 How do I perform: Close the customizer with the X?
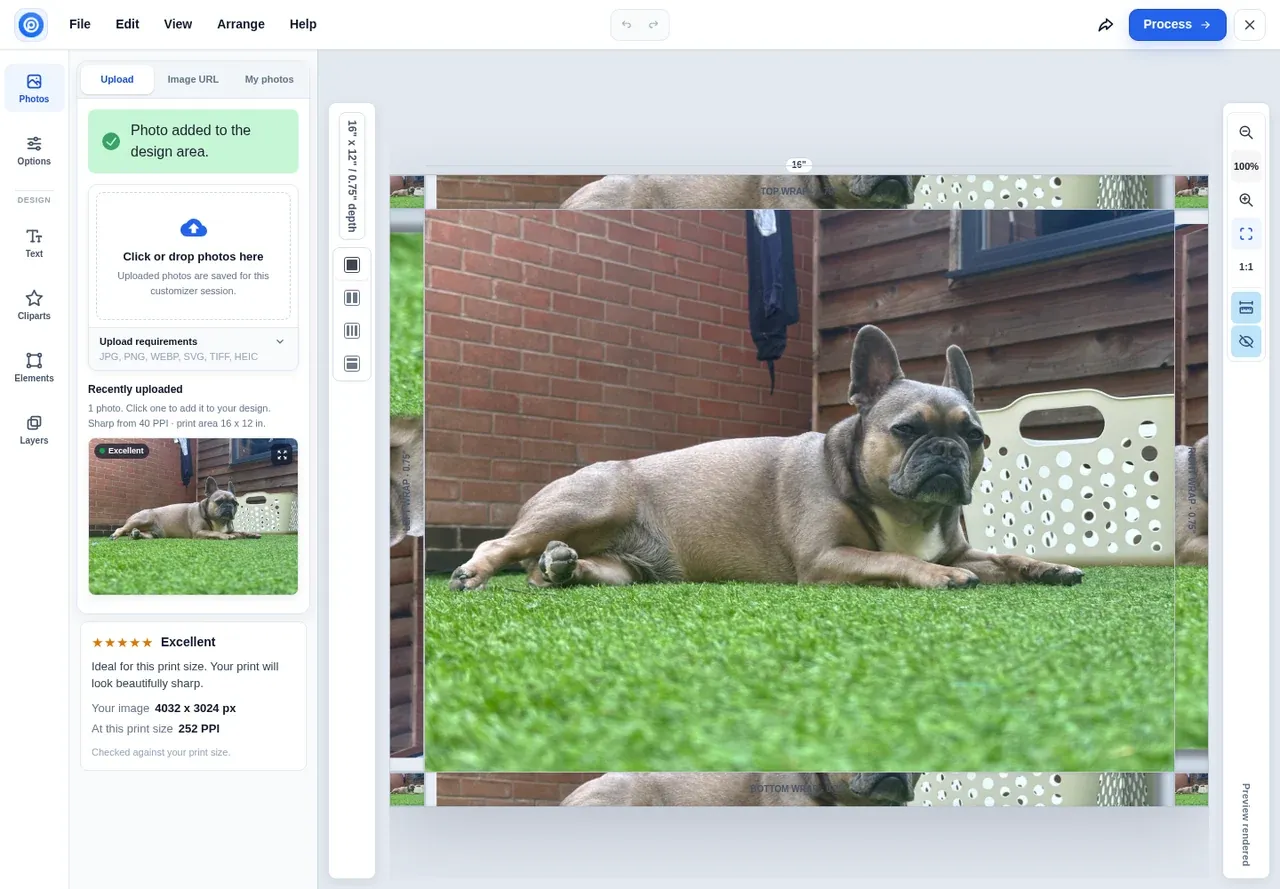pyautogui.click(x=1249, y=25)
